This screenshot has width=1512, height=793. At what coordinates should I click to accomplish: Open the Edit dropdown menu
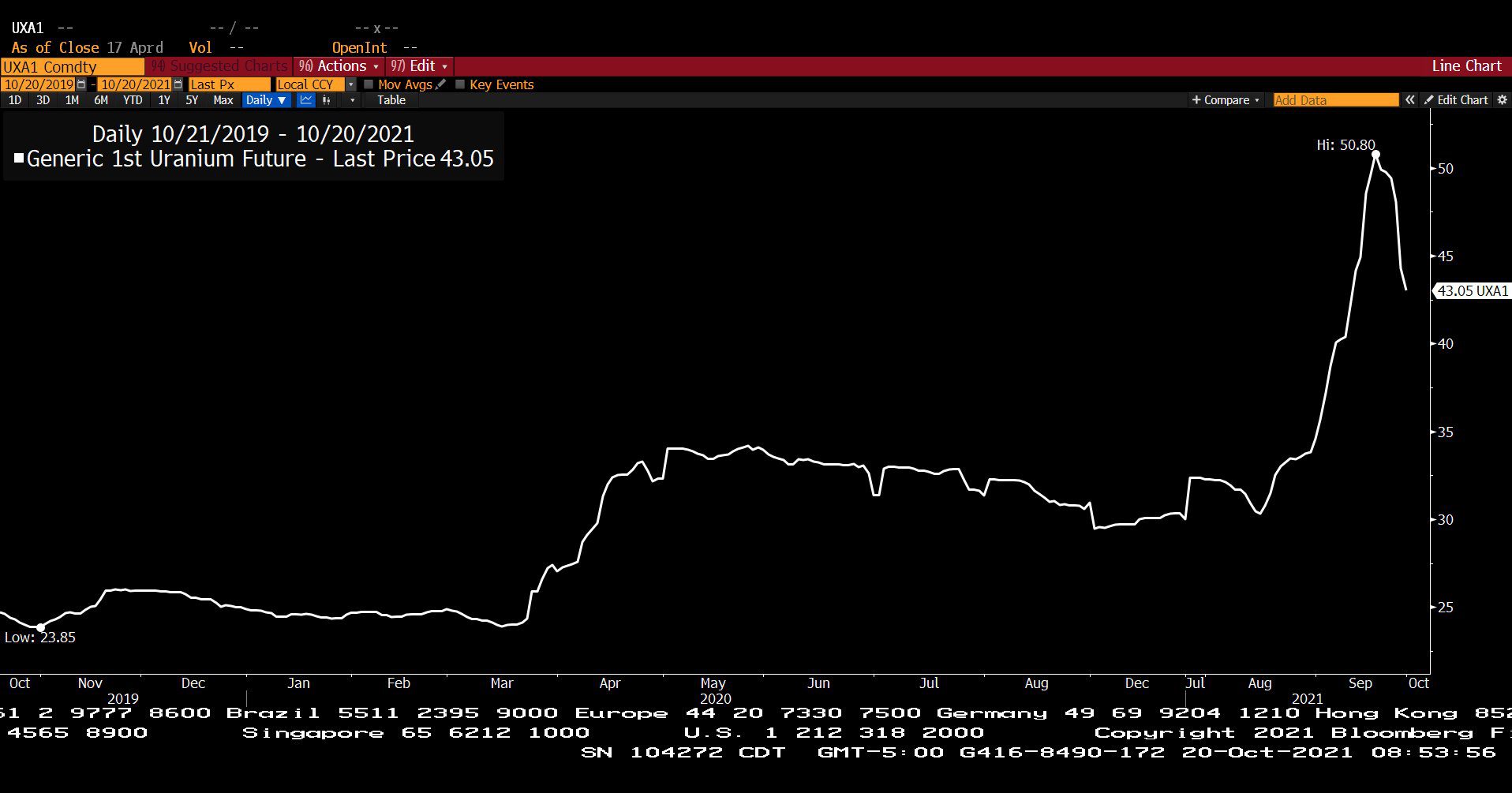click(420, 66)
